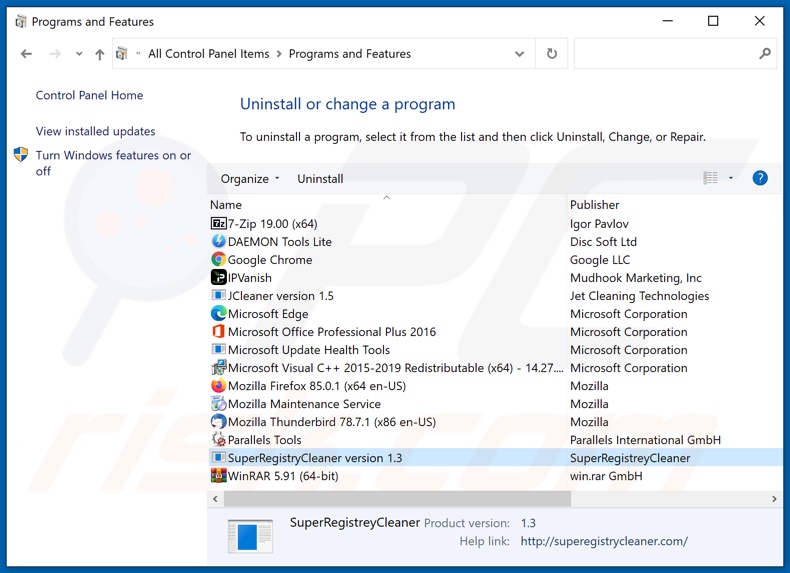Select Parallels Tools program name
The image size is (790, 573).
click(x=265, y=440)
